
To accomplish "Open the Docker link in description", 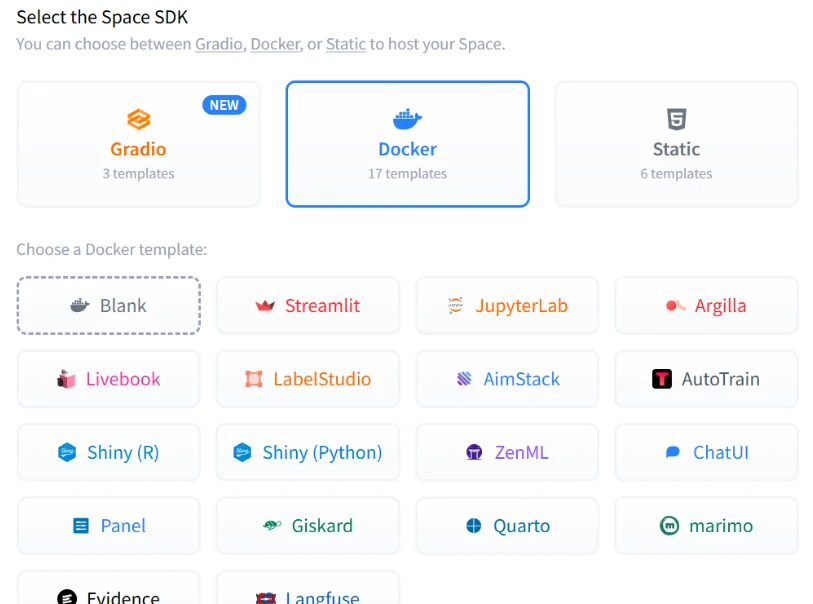I will 275,44.
